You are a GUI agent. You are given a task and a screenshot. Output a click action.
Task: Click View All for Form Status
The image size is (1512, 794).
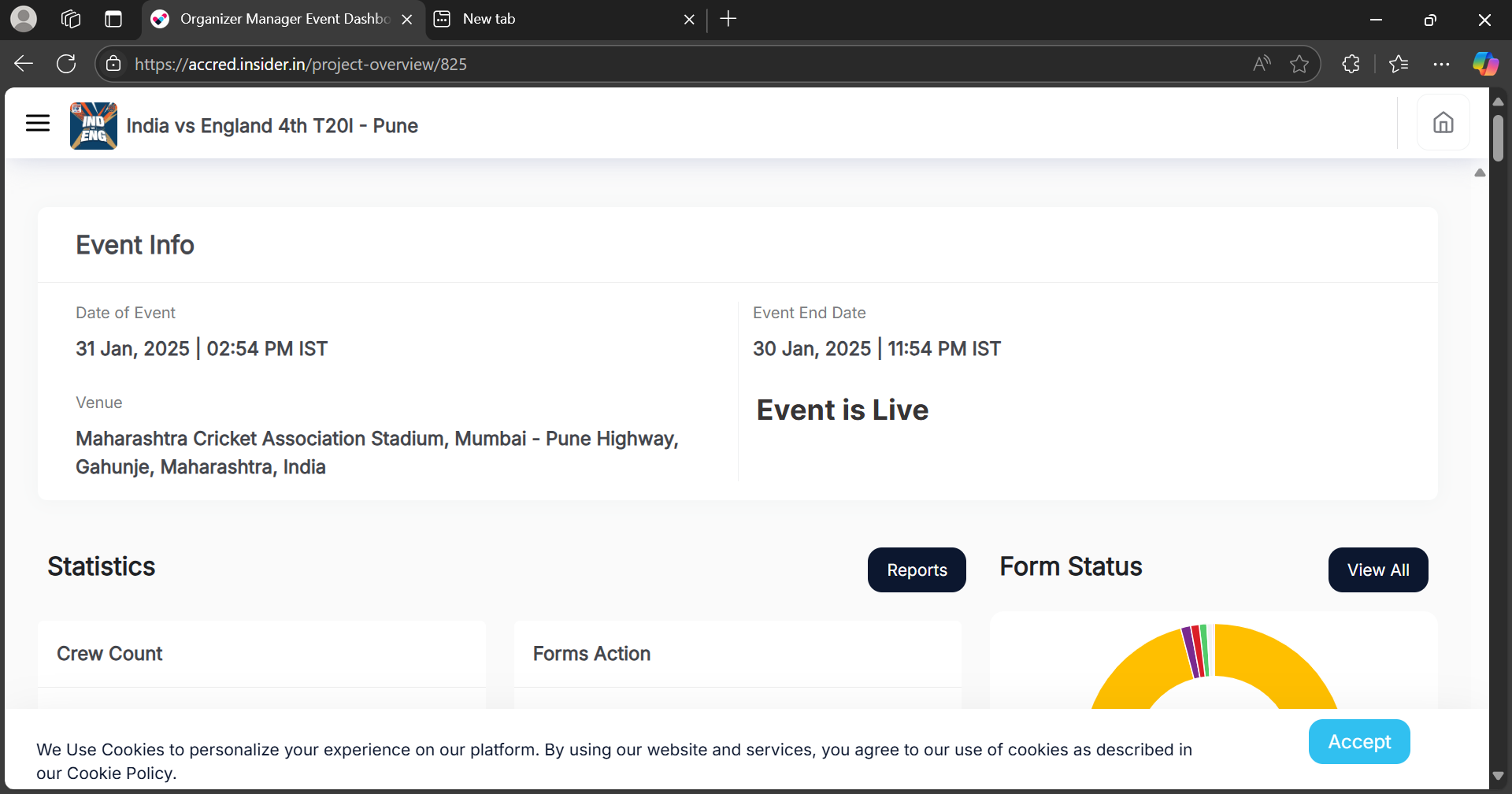pyautogui.click(x=1377, y=570)
